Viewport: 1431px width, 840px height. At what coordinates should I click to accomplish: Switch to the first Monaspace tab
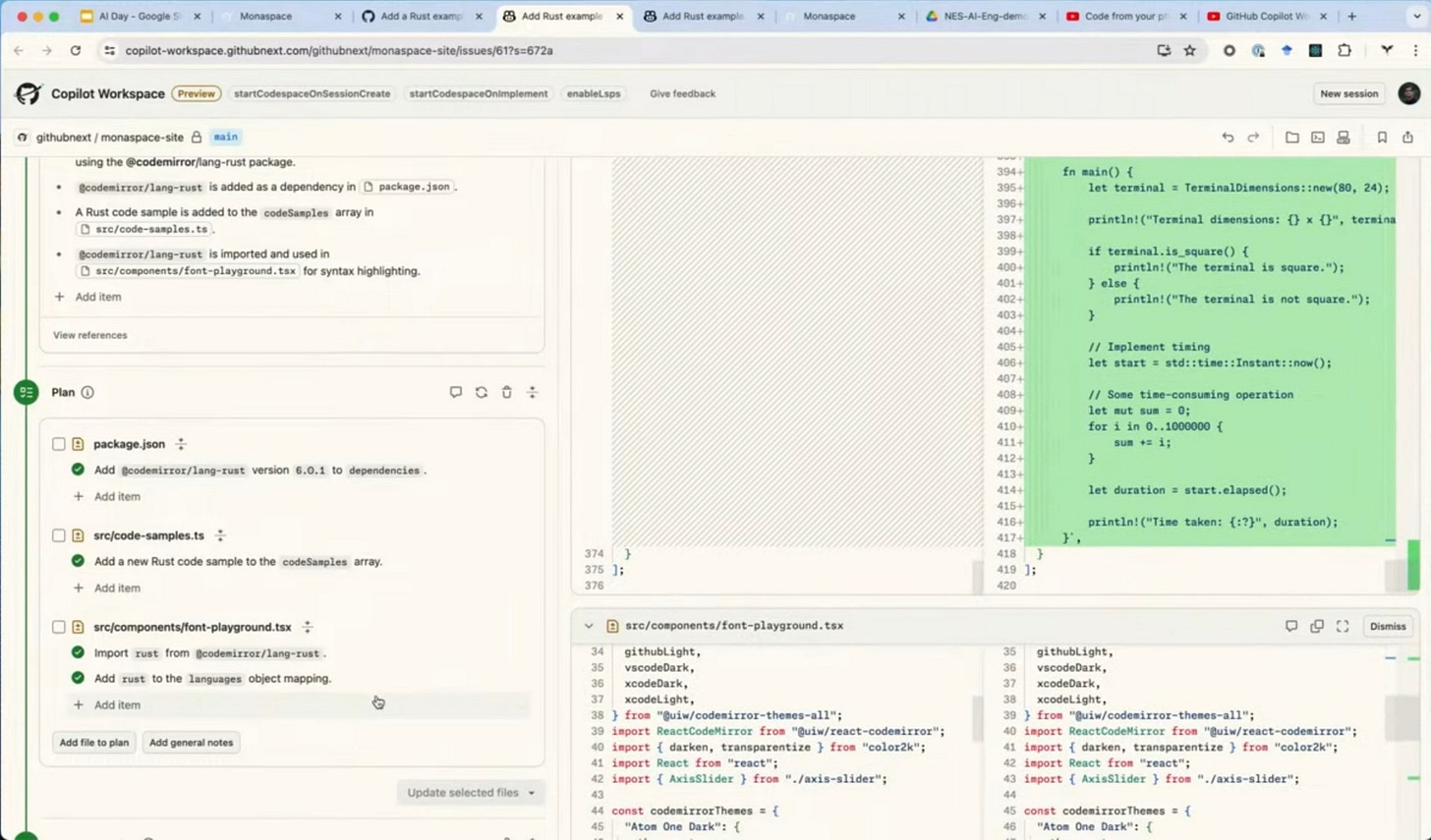point(280,16)
